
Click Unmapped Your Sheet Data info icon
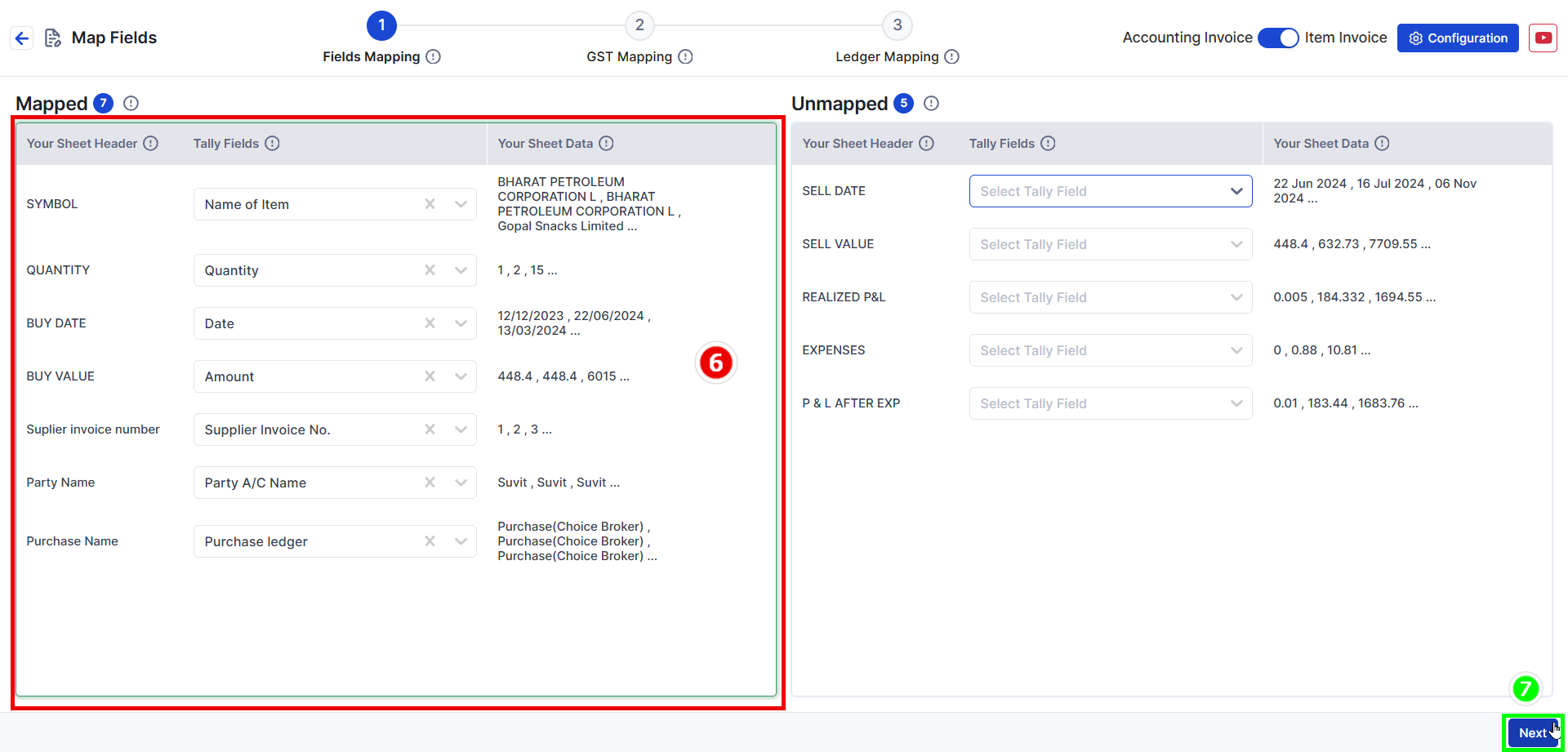coord(1382,144)
